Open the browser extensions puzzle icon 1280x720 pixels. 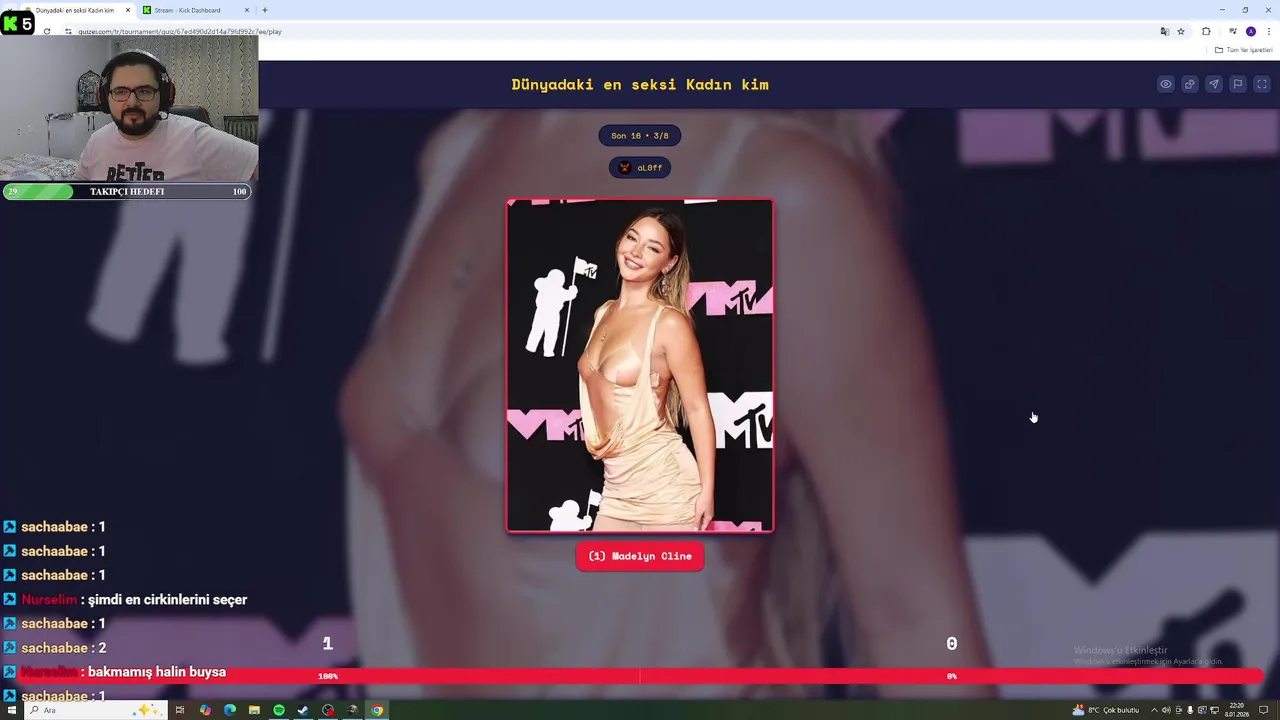[x=1206, y=31]
